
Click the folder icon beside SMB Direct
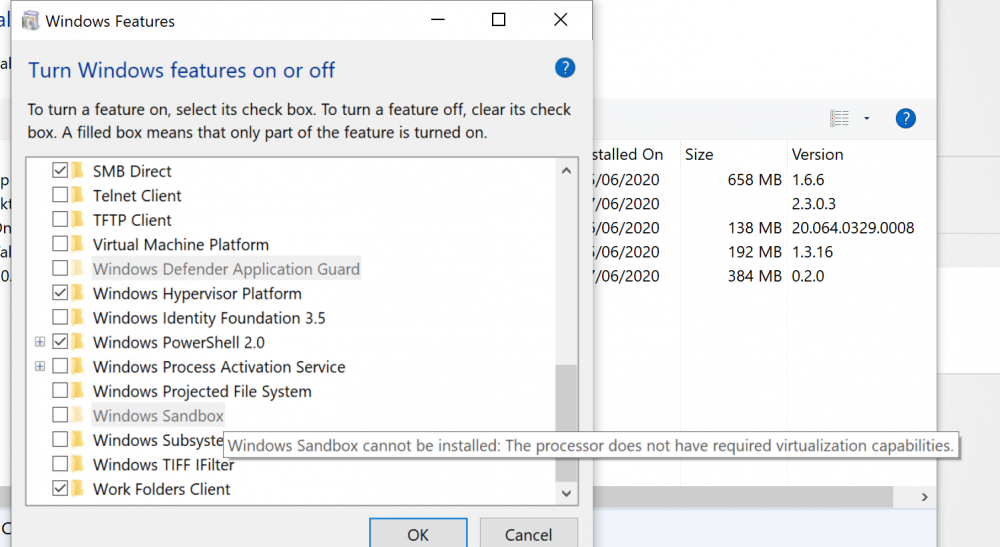pyautogui.click(x=78, y=171)
